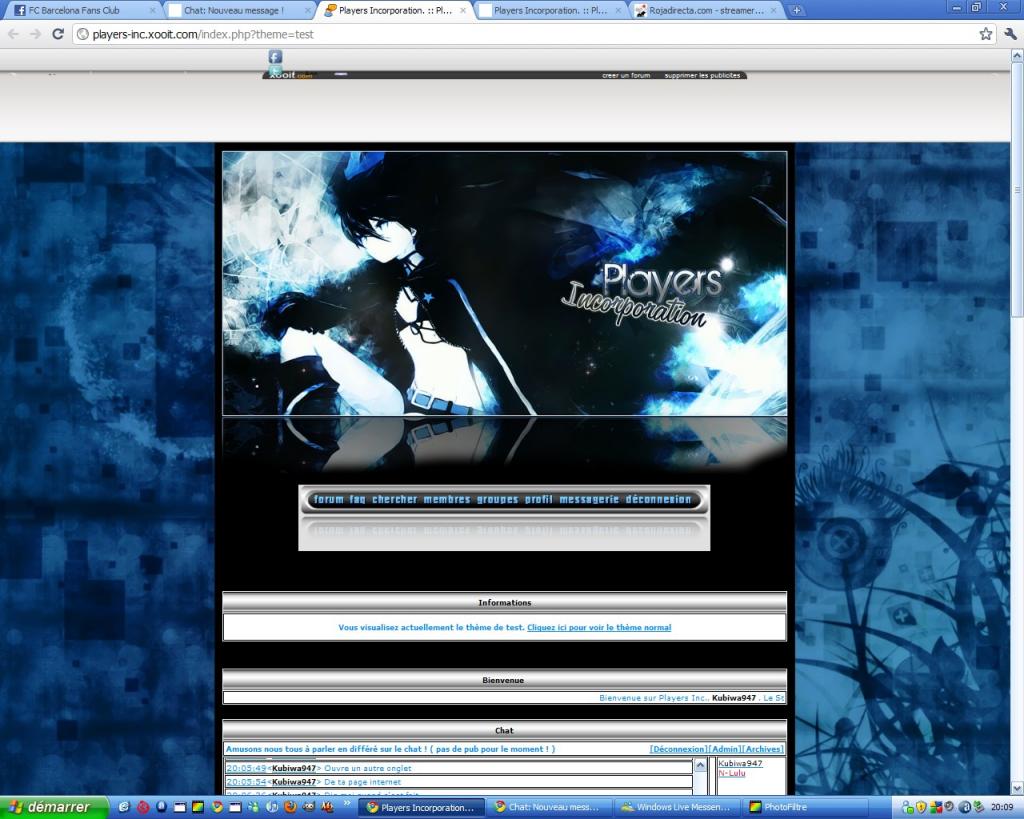Open the 'messagerie' navigation item

[x=589, y=500]
